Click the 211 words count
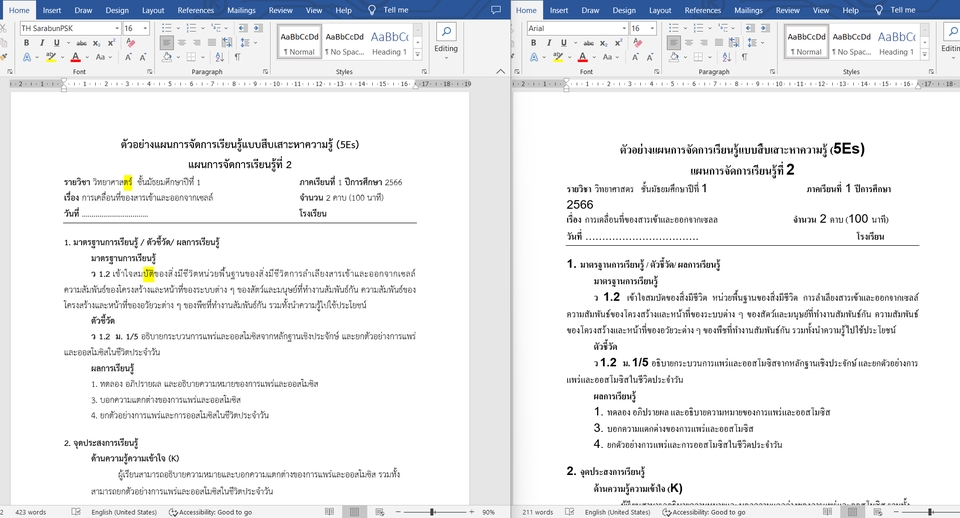 tap(538, 512)
